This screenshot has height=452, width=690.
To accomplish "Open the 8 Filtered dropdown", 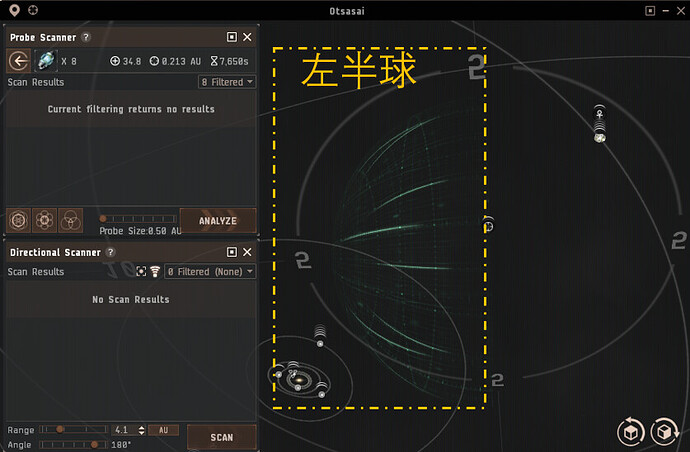I will click(227, 82).
